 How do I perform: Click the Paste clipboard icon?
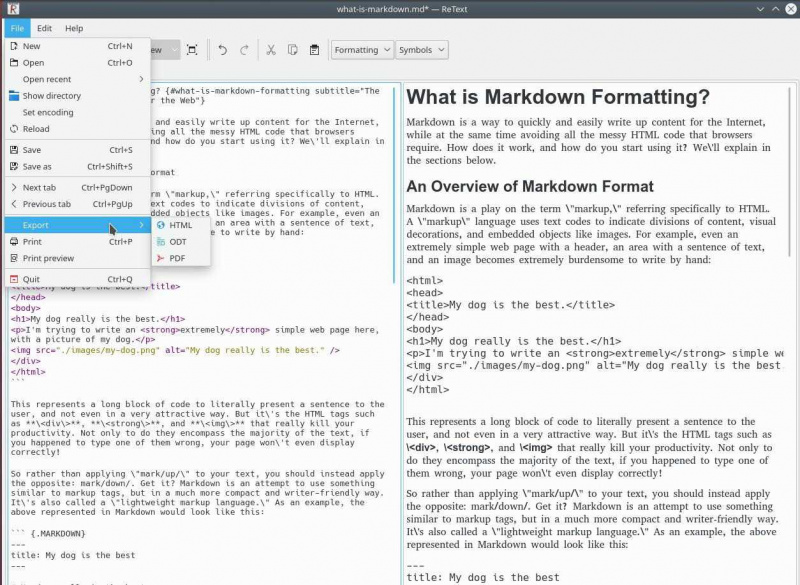pyautogui.click(x=314, y=49)
